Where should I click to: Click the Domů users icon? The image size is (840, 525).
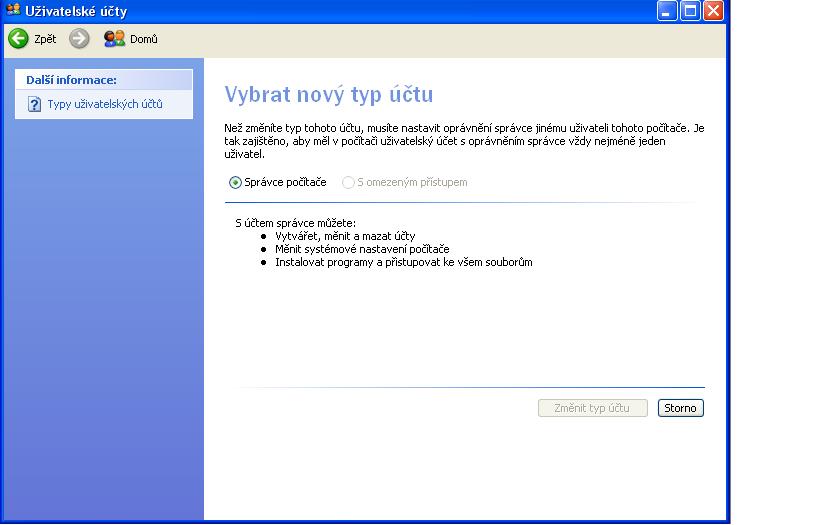pyautogui.click(x=114, y=39)
